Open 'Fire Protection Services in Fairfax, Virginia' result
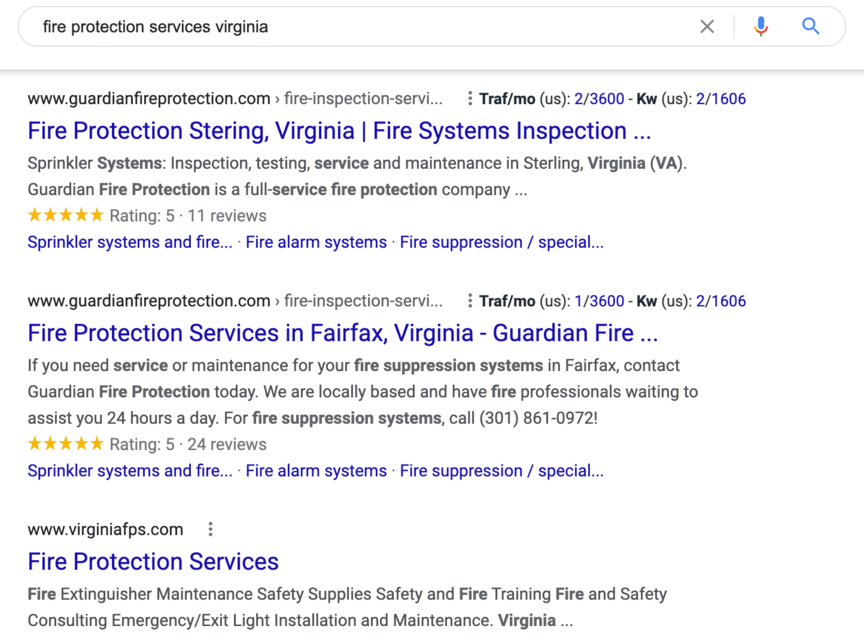Viewport: 864px width, 644px height. click(x=343, y=333)
